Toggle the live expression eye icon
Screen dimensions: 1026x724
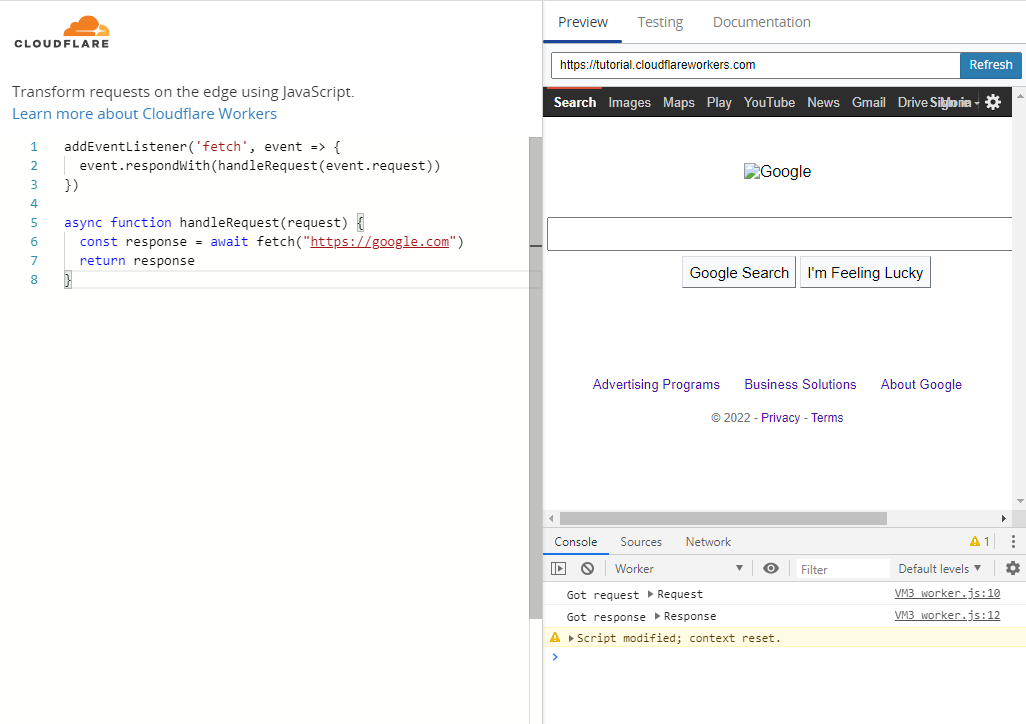coord(770,568)
